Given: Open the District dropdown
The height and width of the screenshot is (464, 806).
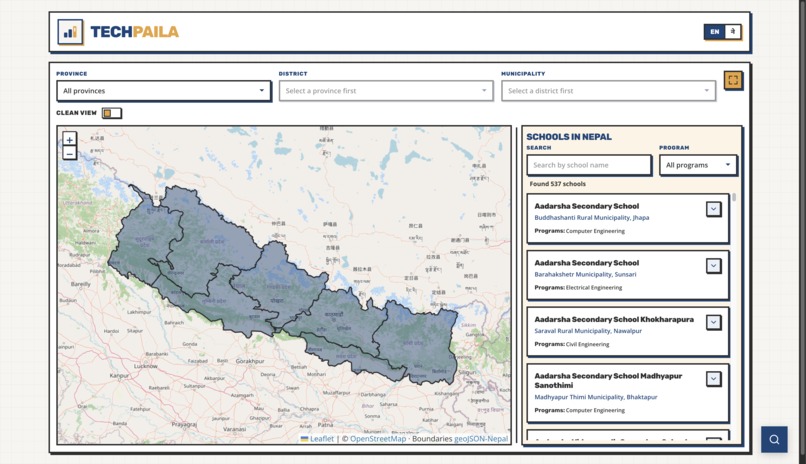Looking at the screenshot, I should [386, 91].
